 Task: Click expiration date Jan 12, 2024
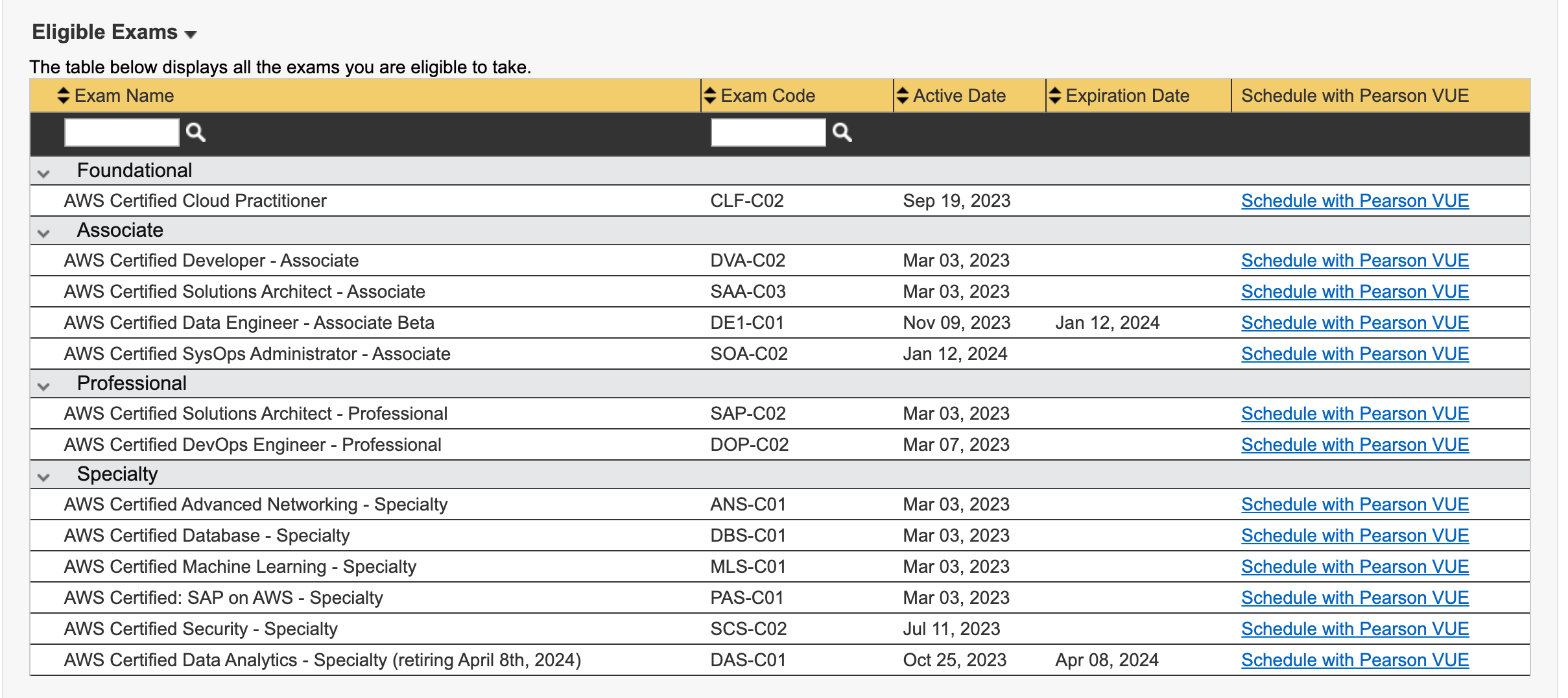(x=1107, y=323)
